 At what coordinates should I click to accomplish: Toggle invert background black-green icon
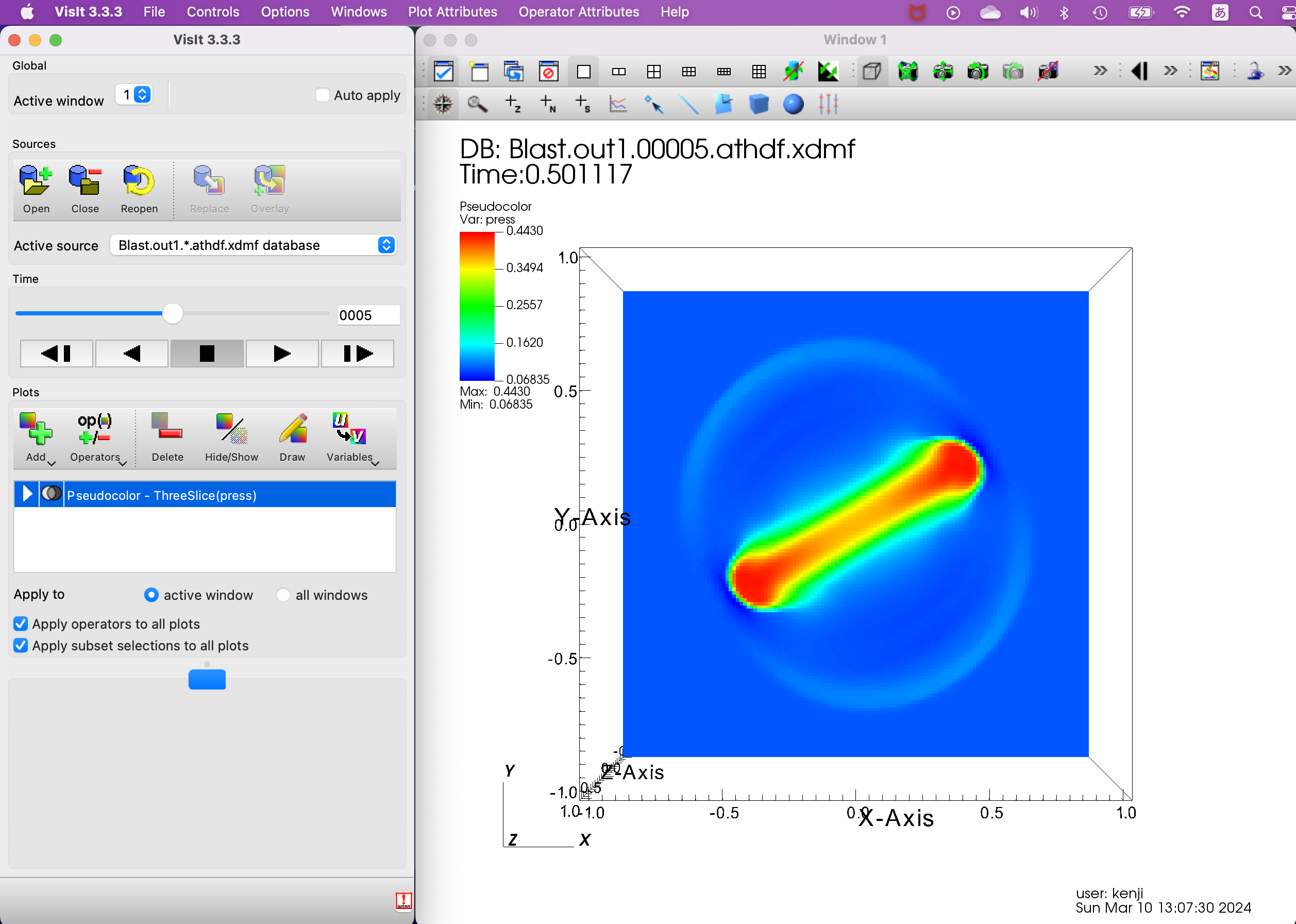pyautogui.click(x=828, y=72)
